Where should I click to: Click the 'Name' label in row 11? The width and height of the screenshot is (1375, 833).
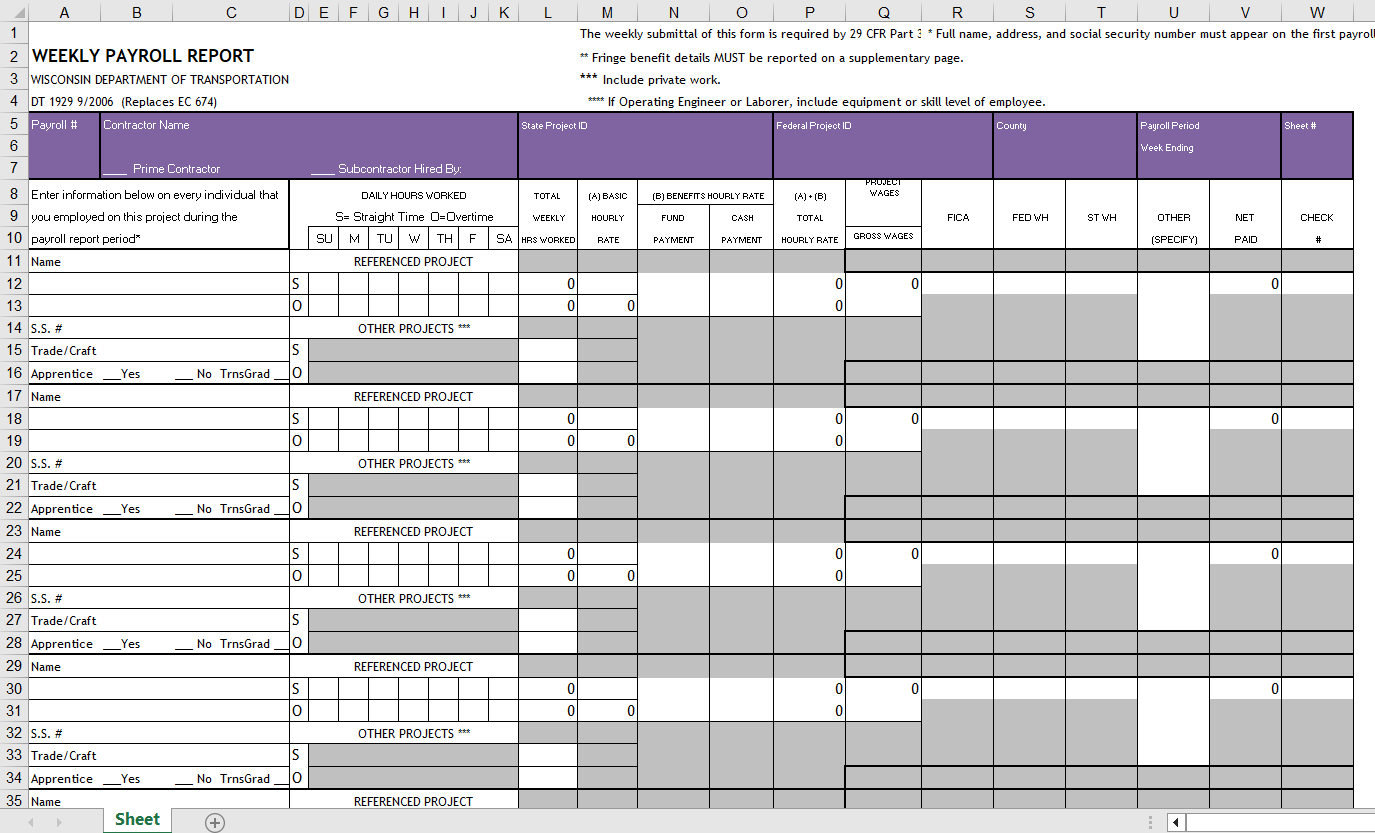click(46, 262)
